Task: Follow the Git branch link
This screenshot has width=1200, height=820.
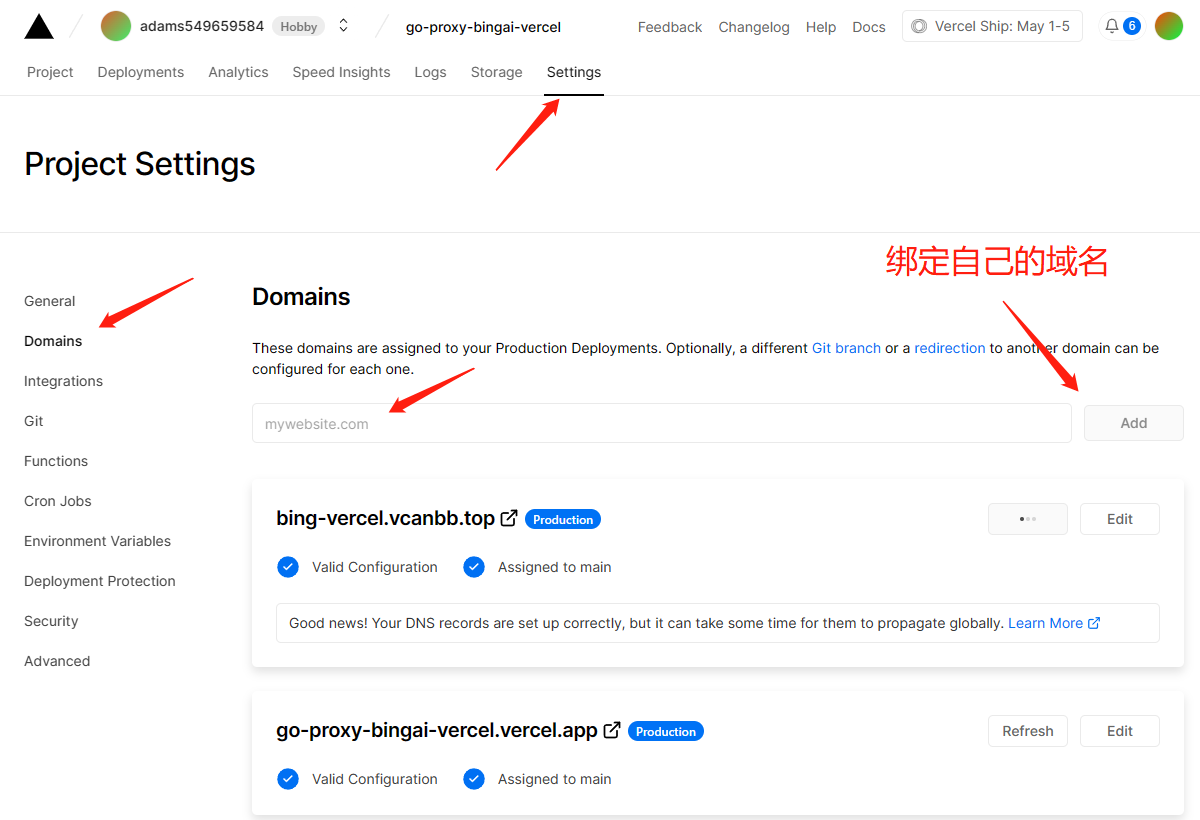Action: (846, 348)
